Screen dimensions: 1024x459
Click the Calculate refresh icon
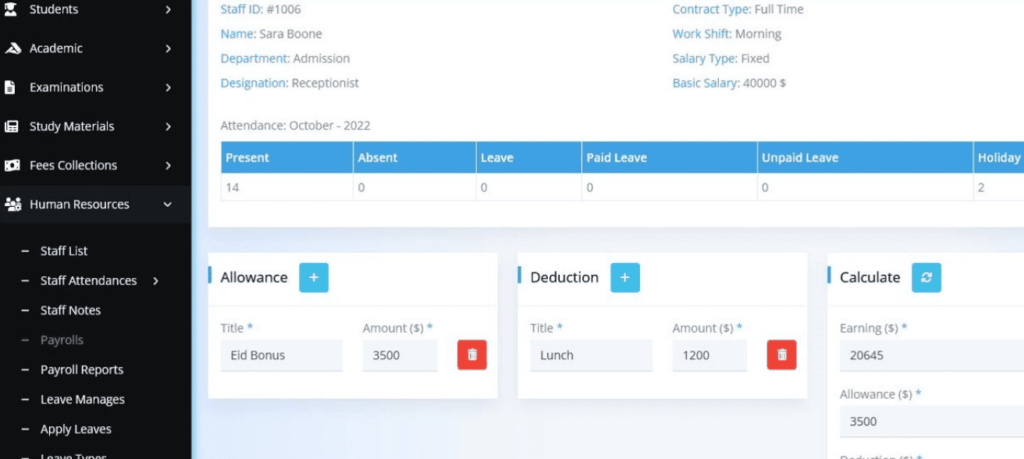pyautogui.click(x=926, y=277)
